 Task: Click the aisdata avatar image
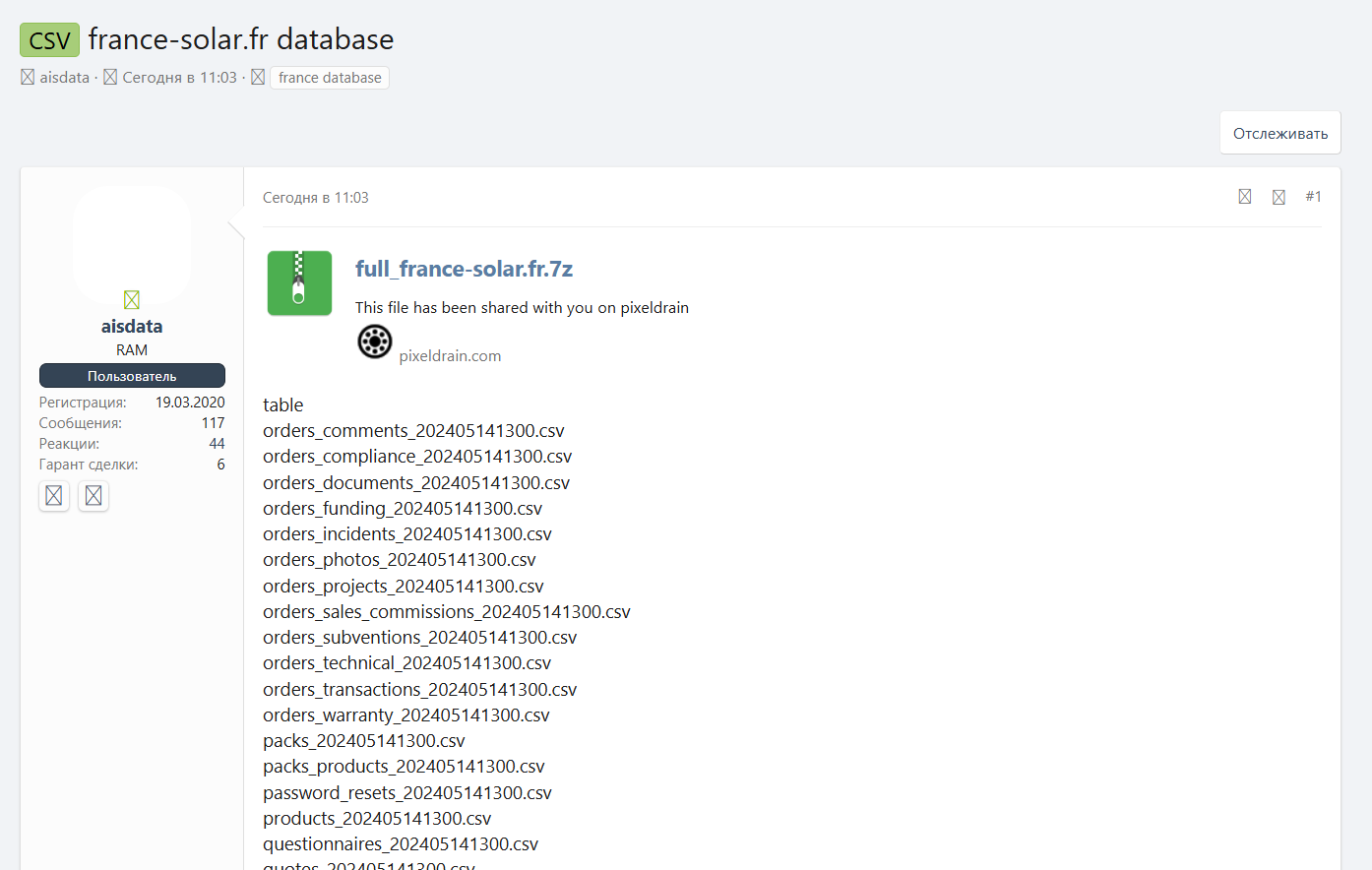coord(132,241)
